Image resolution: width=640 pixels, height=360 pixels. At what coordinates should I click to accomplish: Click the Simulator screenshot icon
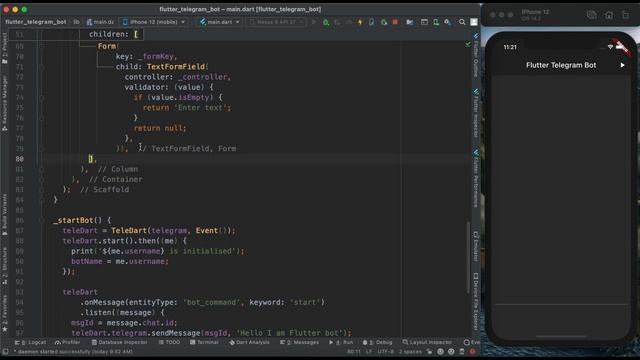click(x=591, y=15)
